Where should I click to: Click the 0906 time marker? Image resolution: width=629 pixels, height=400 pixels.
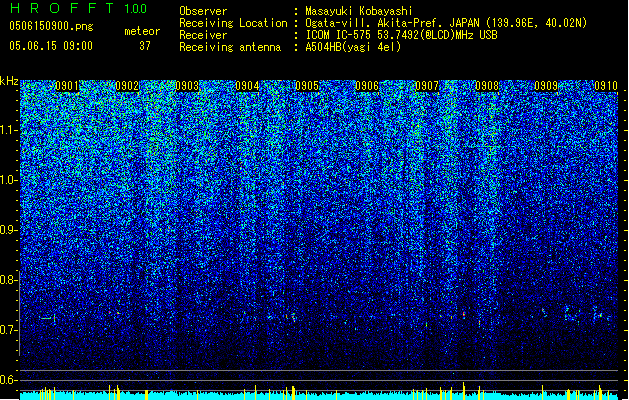pyautogui.click(x=367, y=86)
